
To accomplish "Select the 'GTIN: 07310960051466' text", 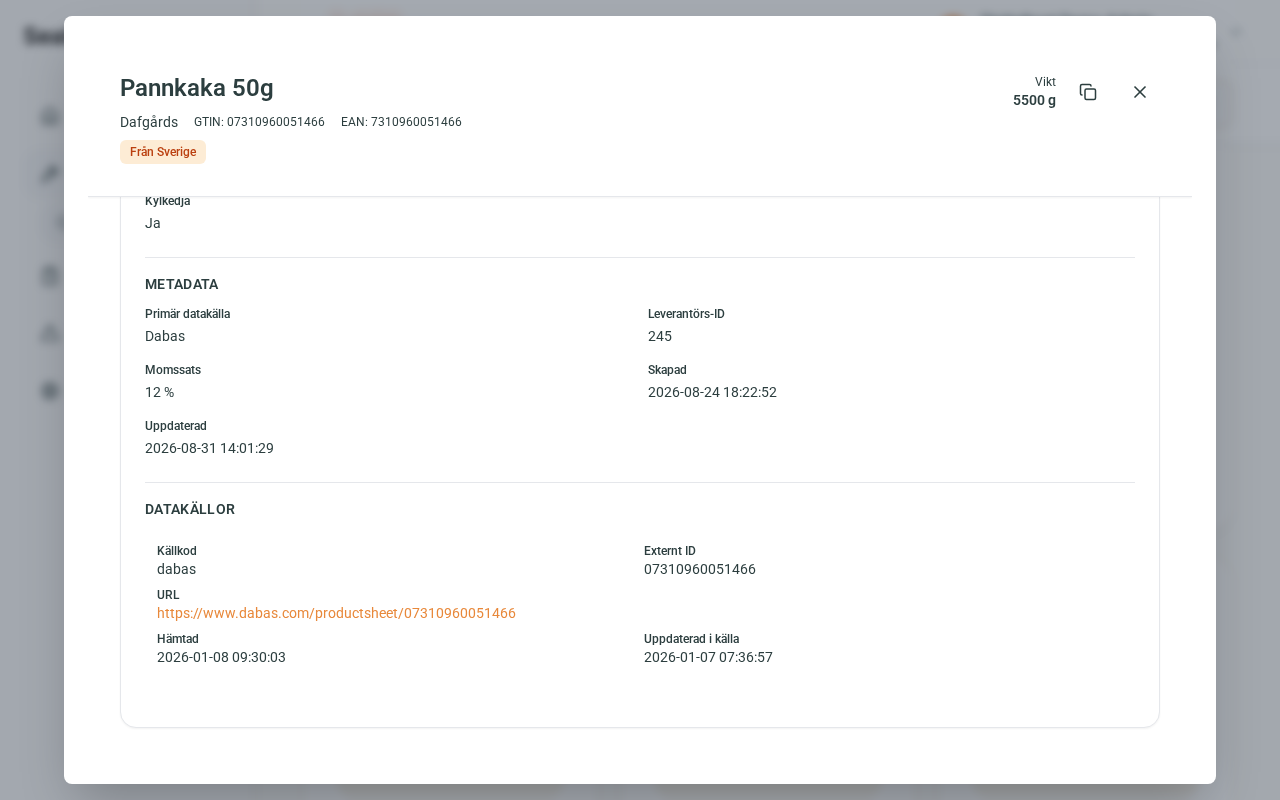I will (259, 122).
